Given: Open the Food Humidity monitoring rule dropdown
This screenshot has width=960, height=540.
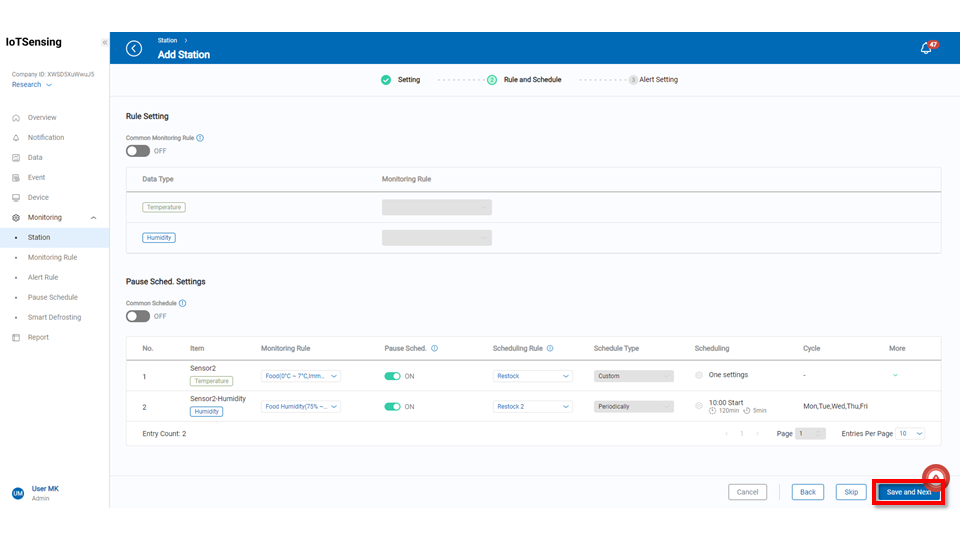Looking at the screenshot, I should 300,407.
